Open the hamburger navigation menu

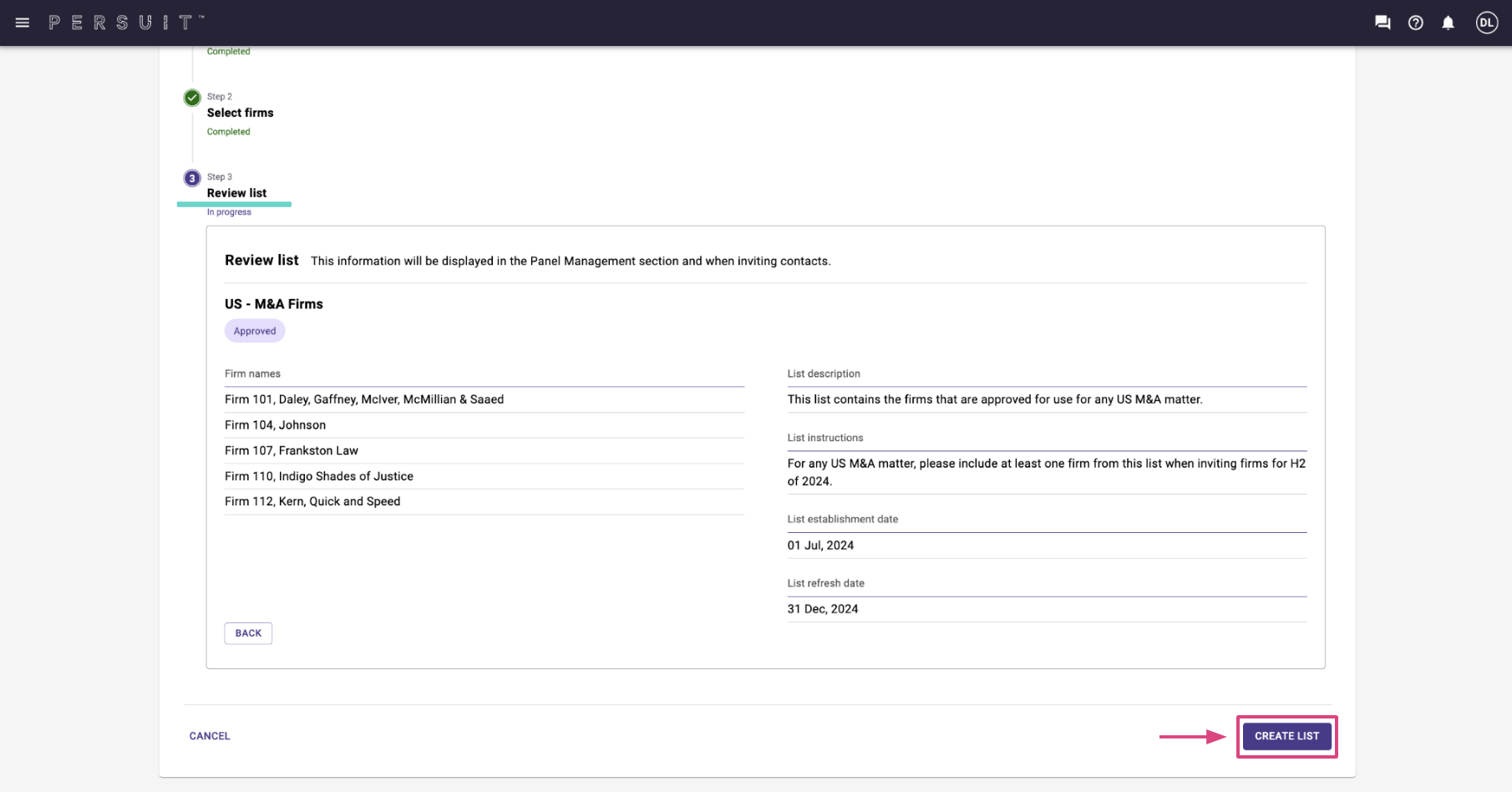pyautogui.click(x=23, y=23)
